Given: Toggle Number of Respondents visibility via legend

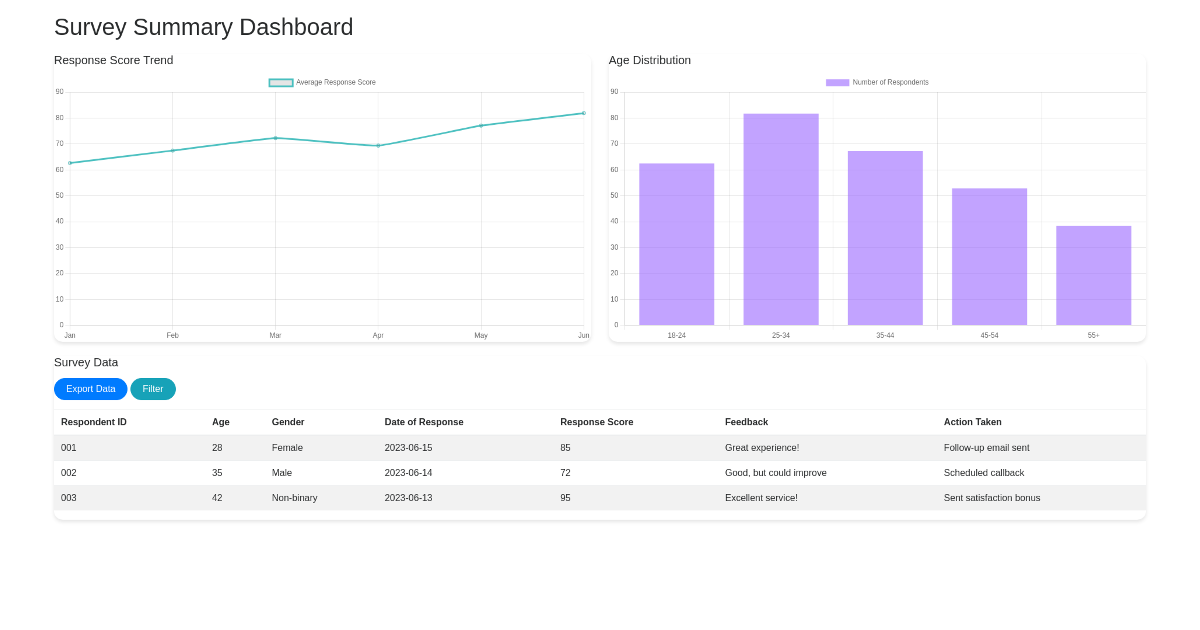Looking at the screenshot, I should [837, 82].
